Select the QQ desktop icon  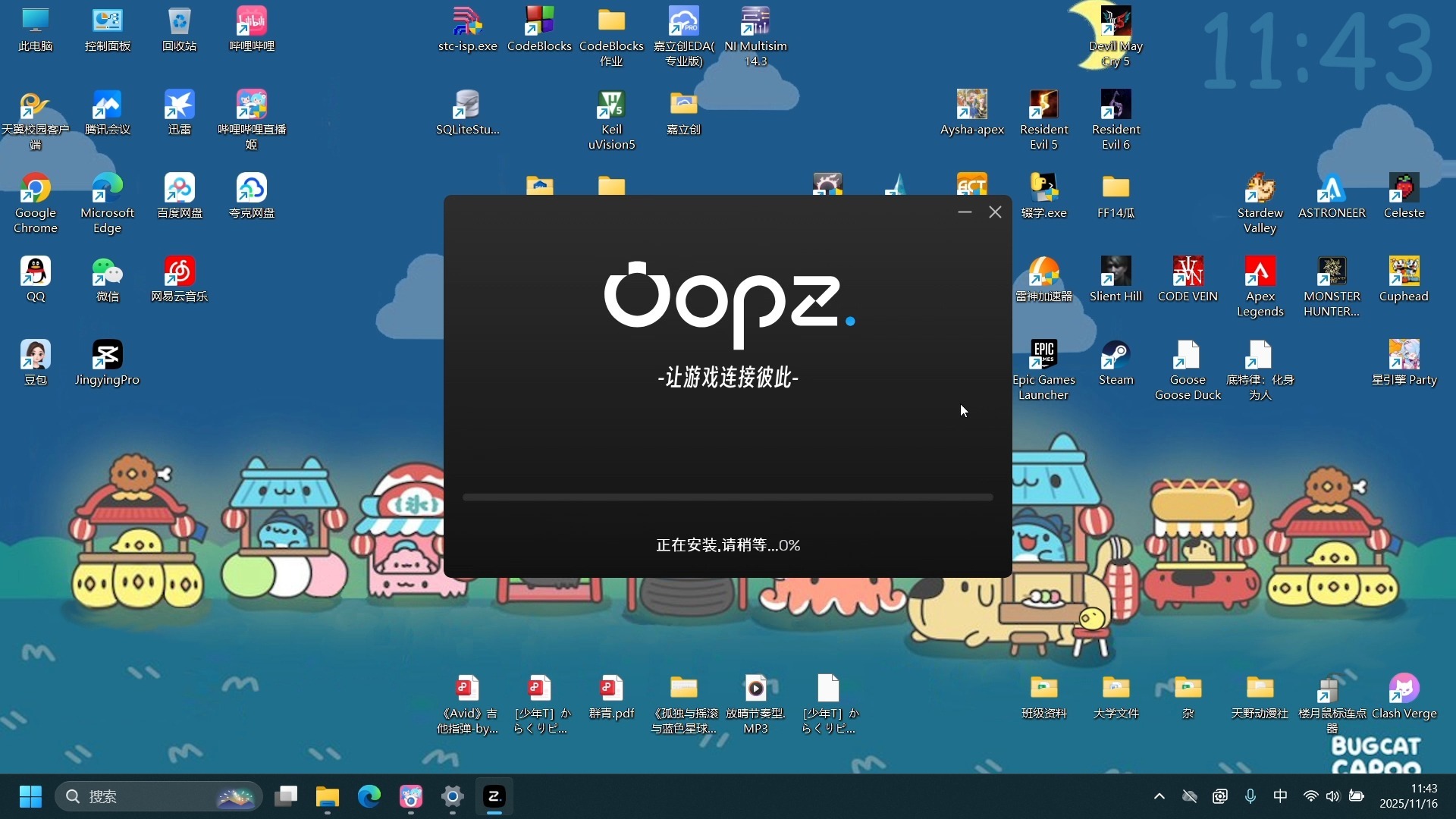(x=36, y=281)
